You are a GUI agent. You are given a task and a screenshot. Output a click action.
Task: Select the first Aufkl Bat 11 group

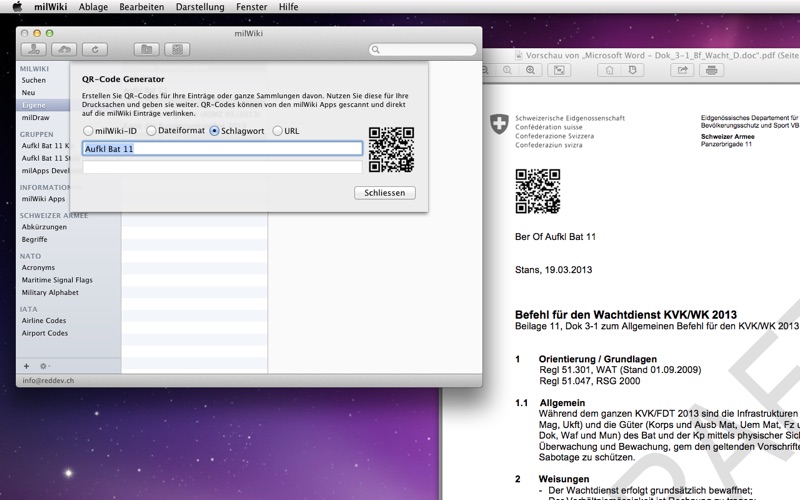[x=45, y=145]
